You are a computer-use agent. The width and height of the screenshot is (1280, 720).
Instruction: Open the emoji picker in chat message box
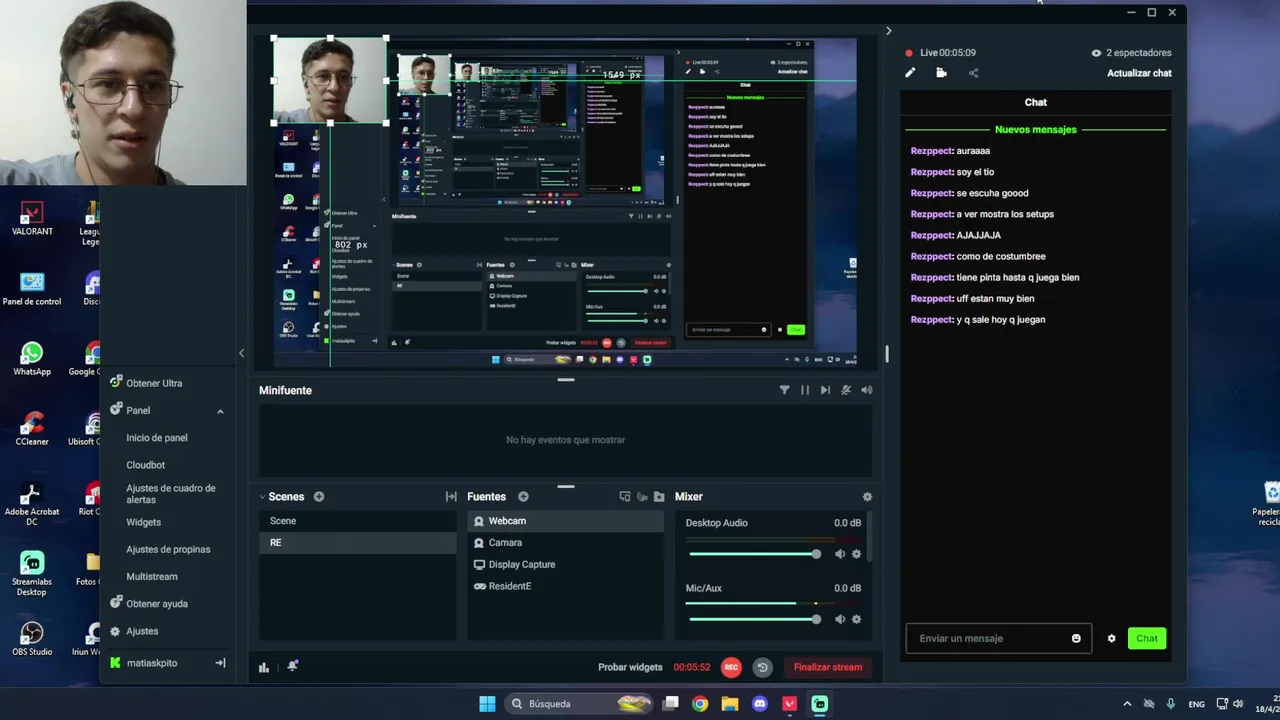1076,638
